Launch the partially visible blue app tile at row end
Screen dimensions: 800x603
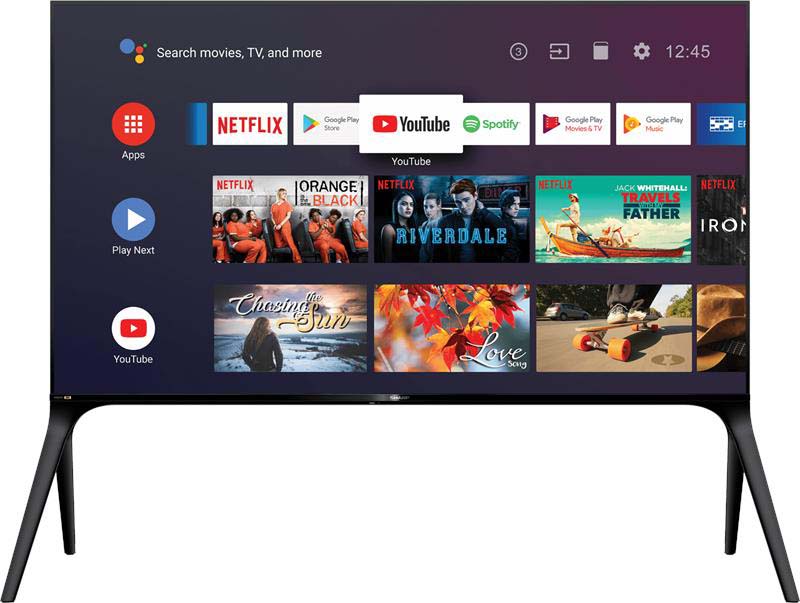(721, 124)
